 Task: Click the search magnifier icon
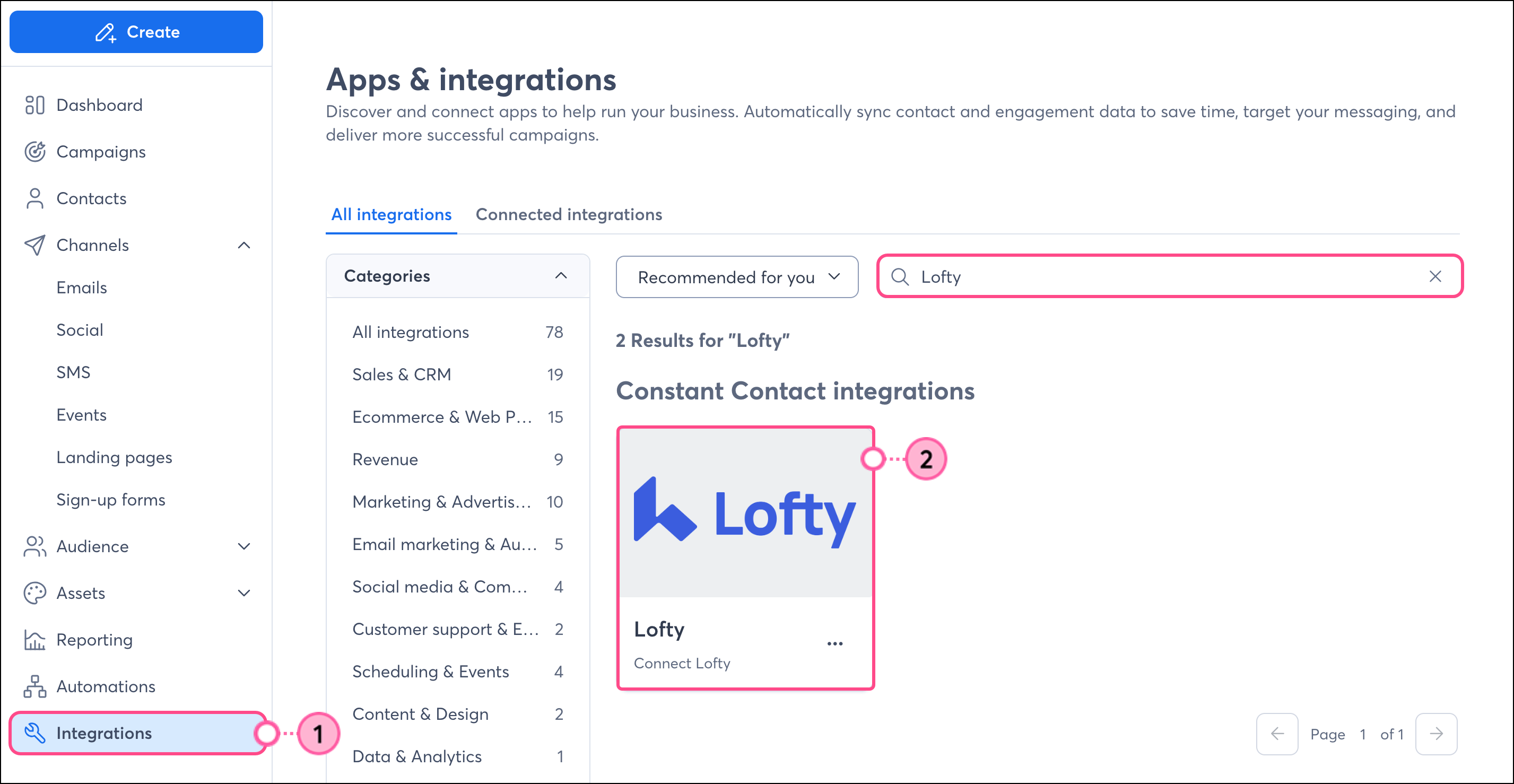(x=900, y=276)
